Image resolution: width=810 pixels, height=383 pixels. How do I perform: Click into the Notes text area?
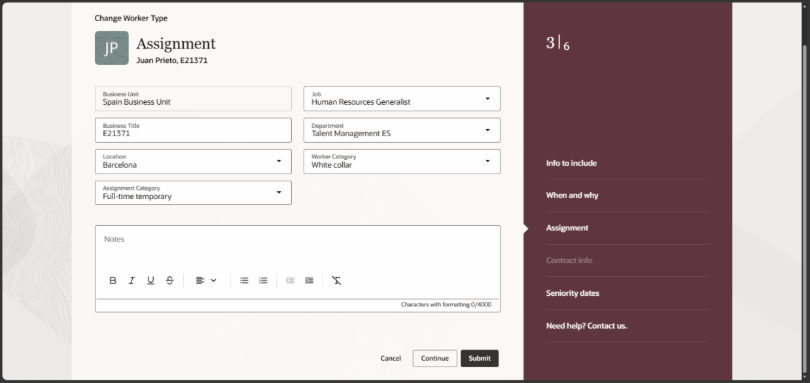(298, 247)
